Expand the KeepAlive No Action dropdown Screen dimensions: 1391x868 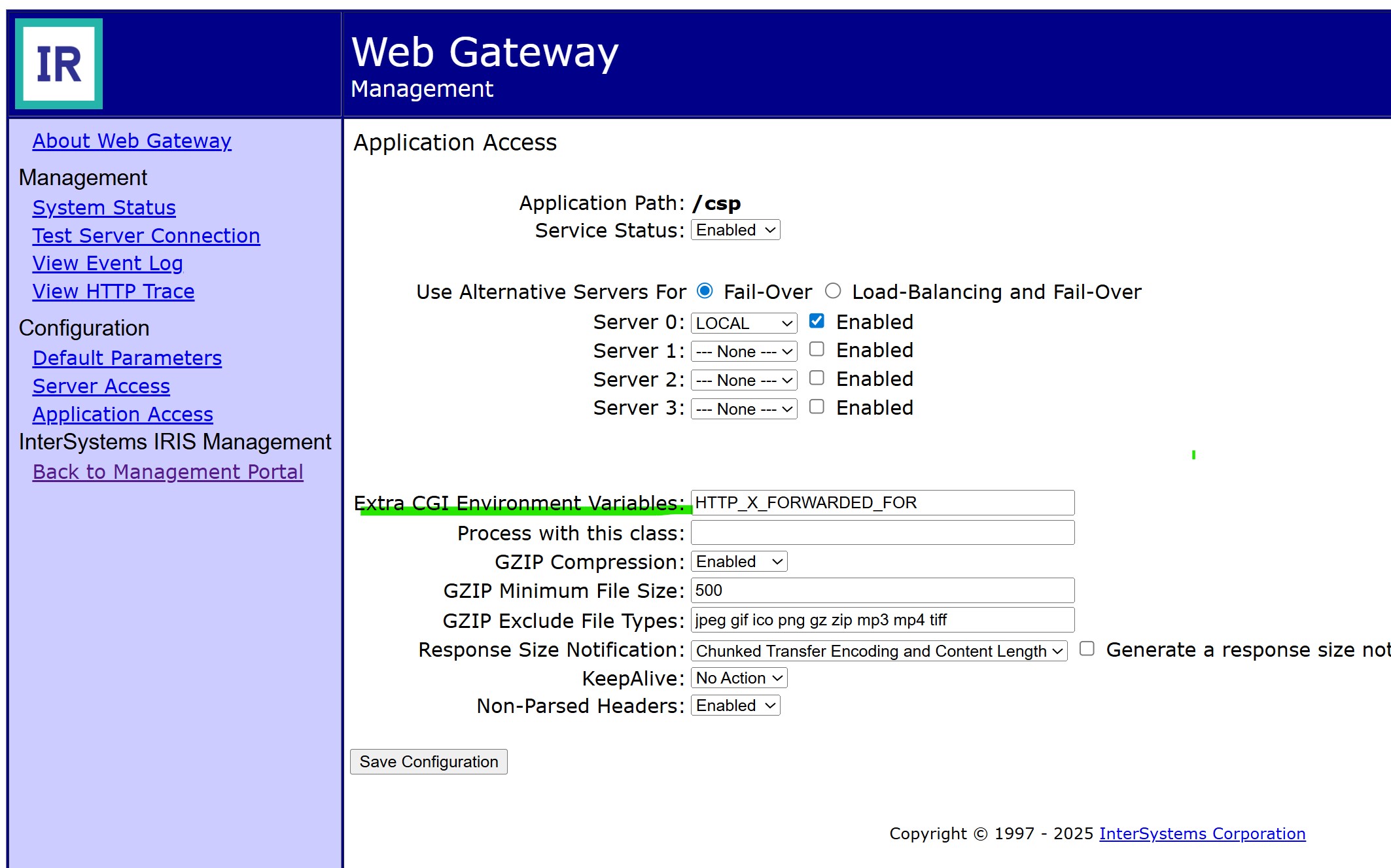coord(739,678)
